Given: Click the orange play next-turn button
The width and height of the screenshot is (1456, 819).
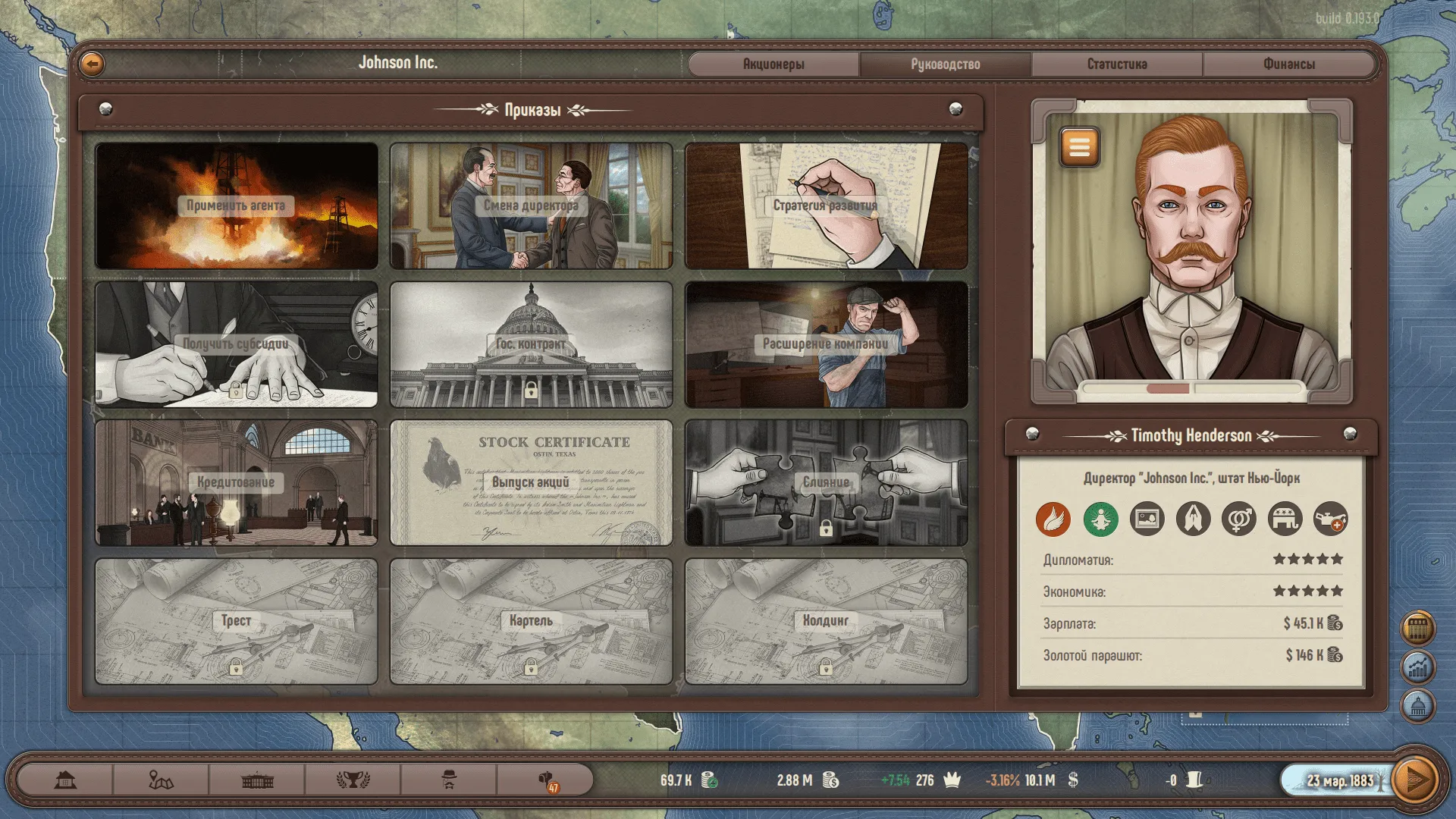Looking at the screenshot, I should click(x=1415, y=780).
